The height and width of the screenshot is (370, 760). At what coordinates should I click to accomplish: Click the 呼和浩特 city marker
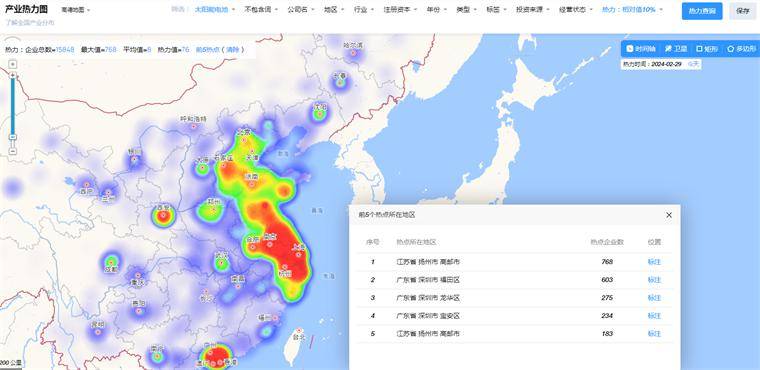click(193, 126)
